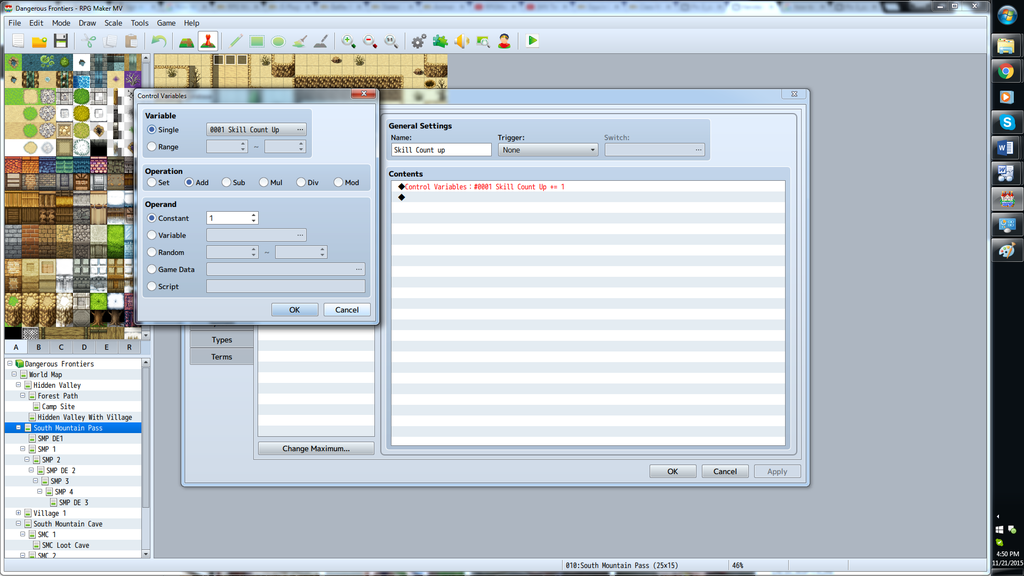This screenshot has width=1024, height=576.
Task: Select the Flood Fill bucket tool
Action: click(299, 41)
